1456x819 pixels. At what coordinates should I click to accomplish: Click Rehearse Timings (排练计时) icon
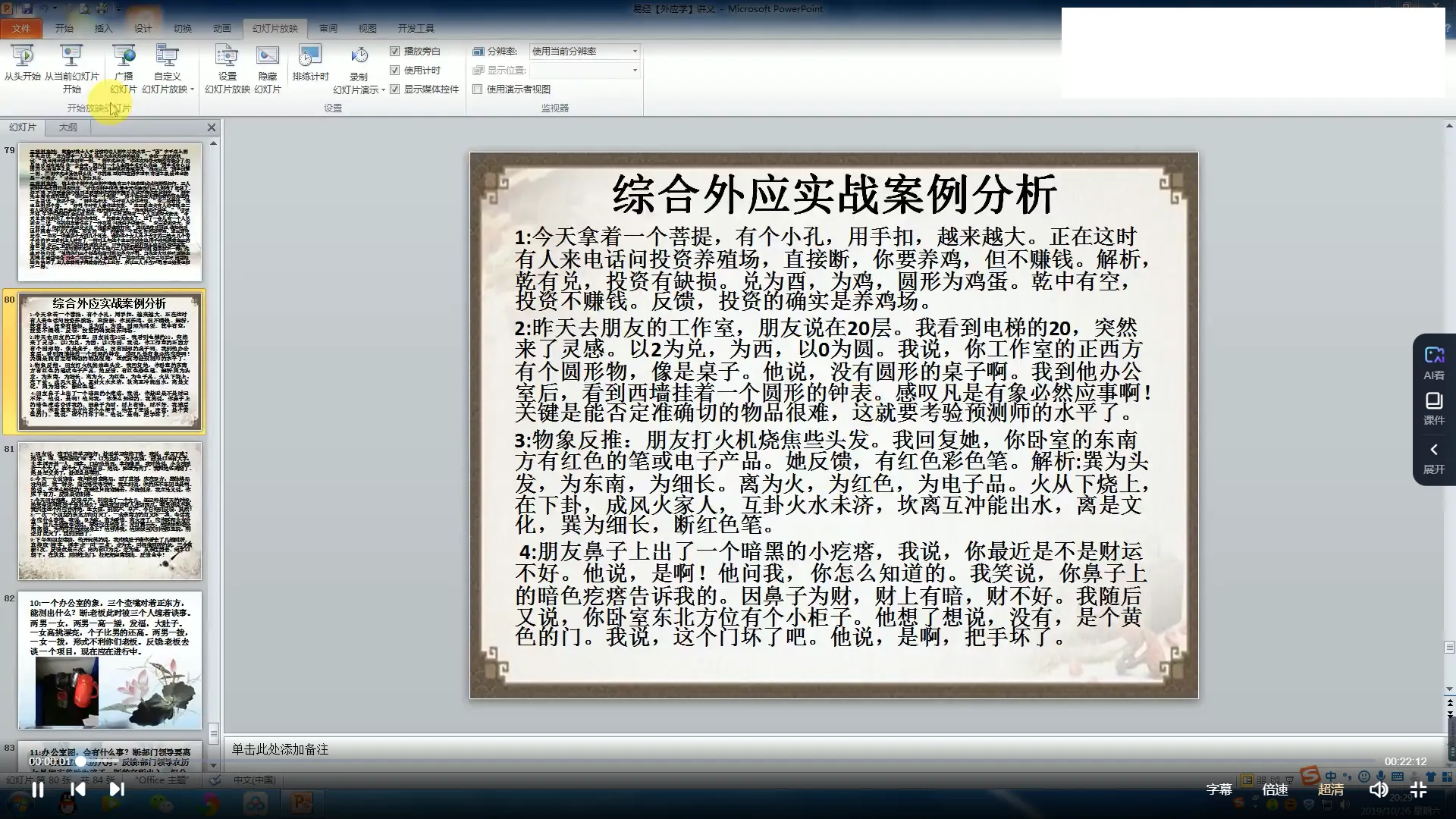point(310,55)
